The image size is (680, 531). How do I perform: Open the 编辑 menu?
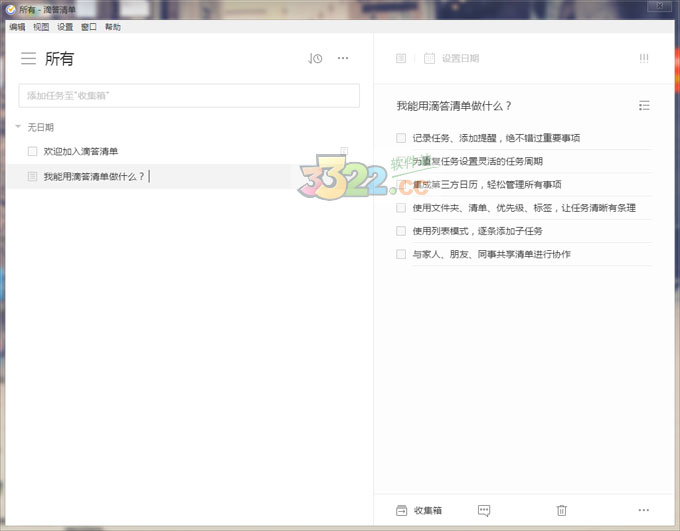[x=17, y=27]
